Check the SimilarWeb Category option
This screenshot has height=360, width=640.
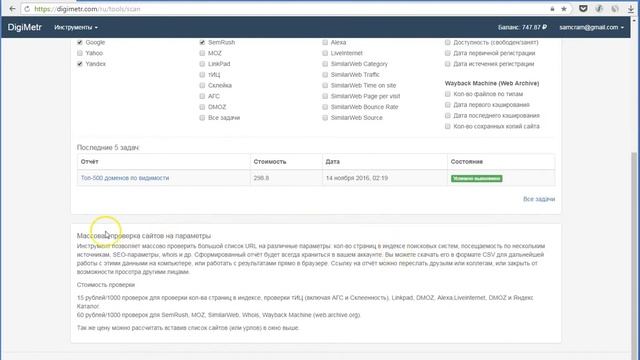325,64
